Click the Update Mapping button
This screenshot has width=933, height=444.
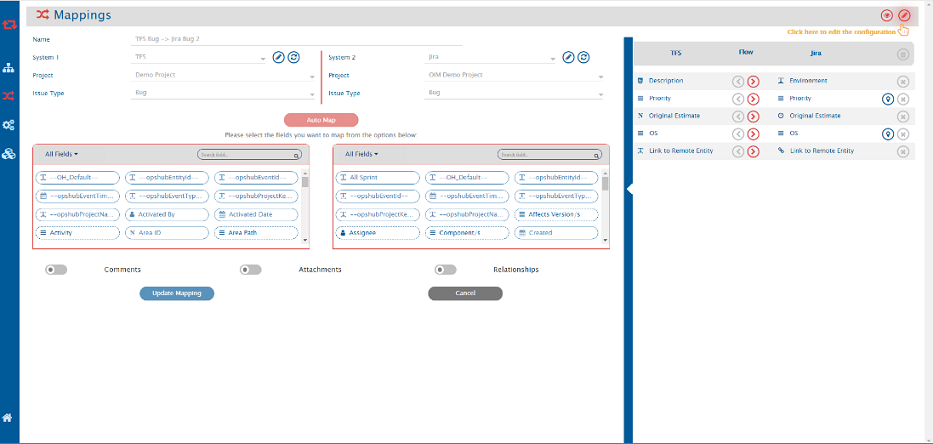176,293
